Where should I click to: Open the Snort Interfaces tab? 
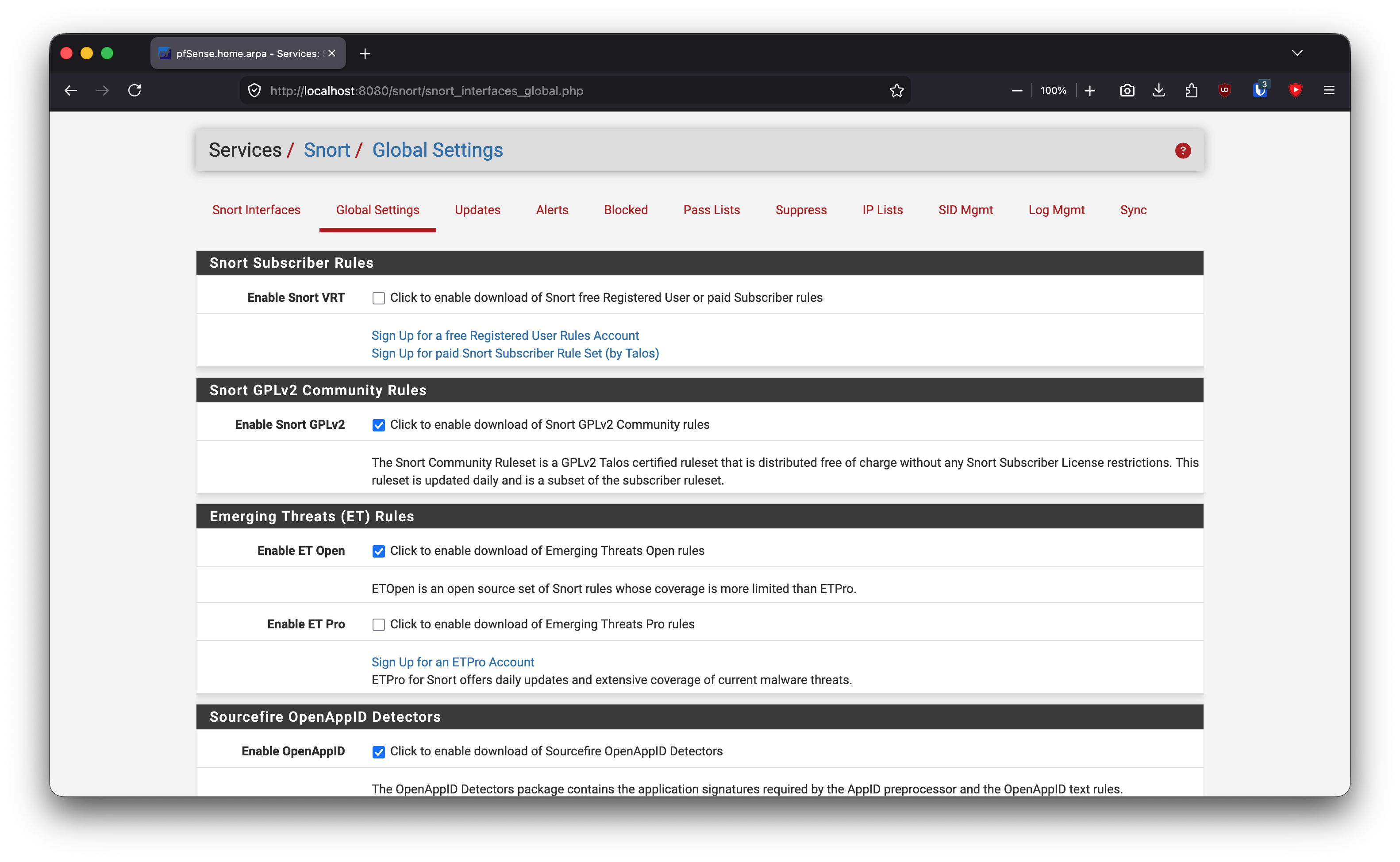click(x=256, y=210)
